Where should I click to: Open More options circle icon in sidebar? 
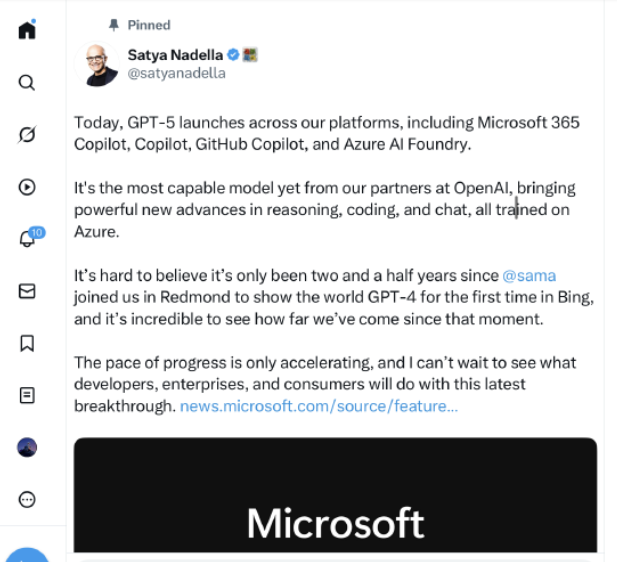pyautogui.click(x=27, y=499)
